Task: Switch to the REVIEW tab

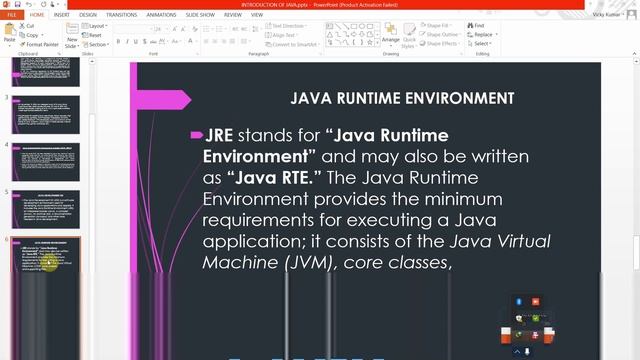Action: point(233,15)
